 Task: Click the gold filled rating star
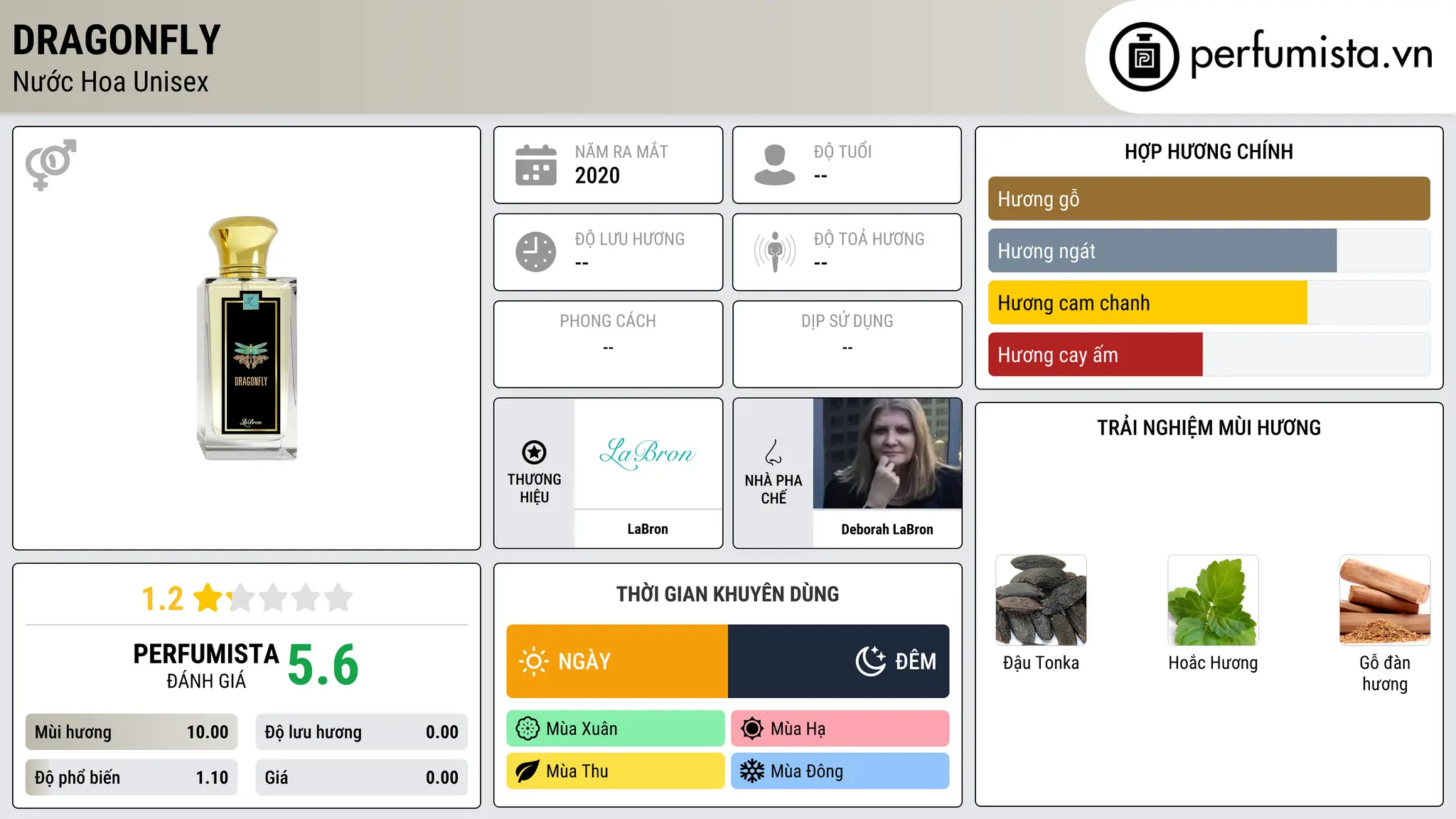click(208, 598)
